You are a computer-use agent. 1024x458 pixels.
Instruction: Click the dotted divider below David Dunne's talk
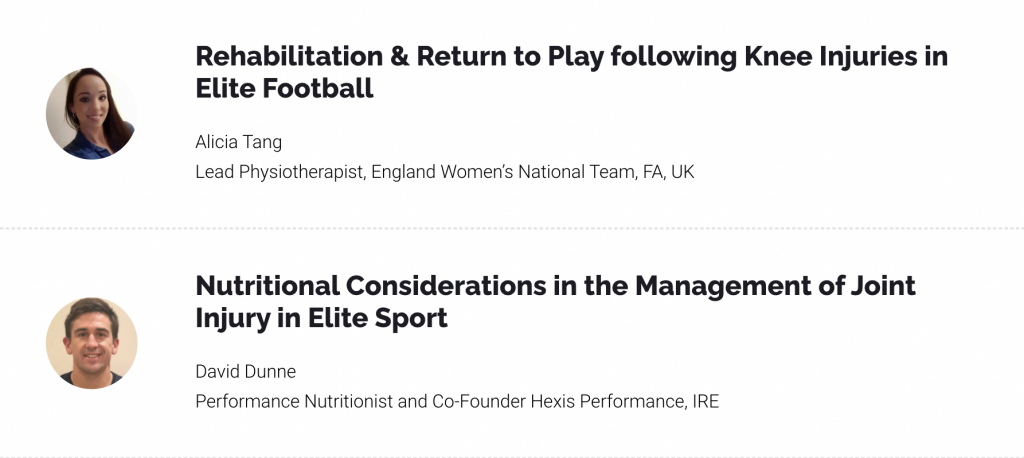coord(512,456)
